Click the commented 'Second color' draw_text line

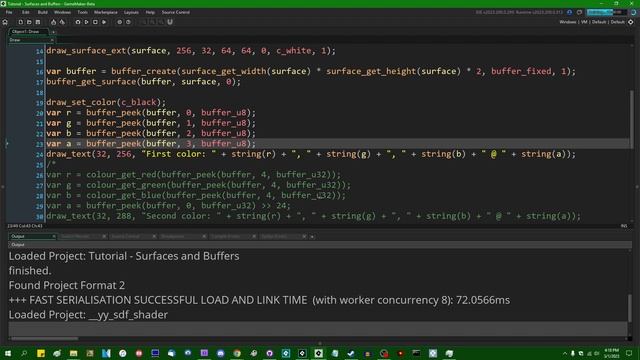click(313, 216)
